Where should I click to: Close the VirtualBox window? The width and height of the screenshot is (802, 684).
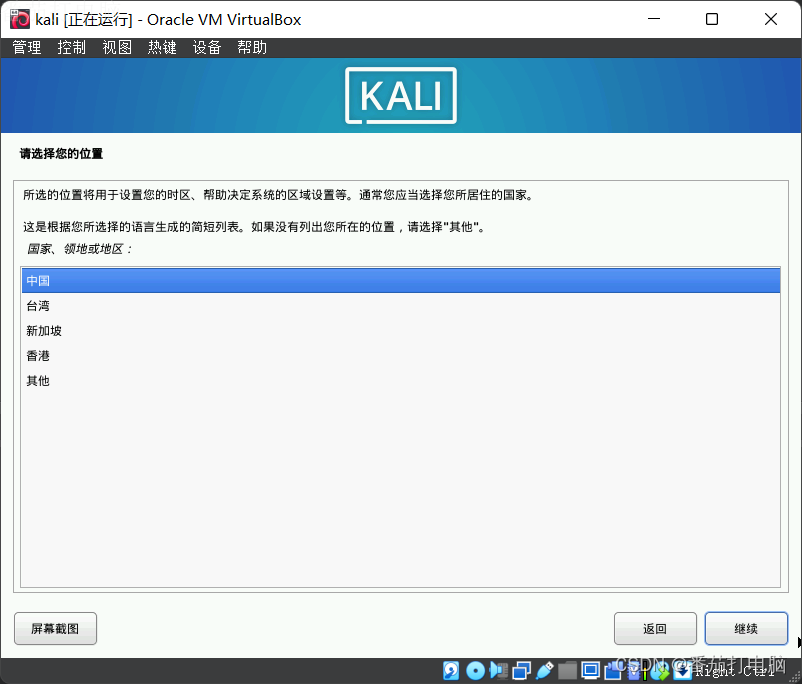(x=771, y=19)
